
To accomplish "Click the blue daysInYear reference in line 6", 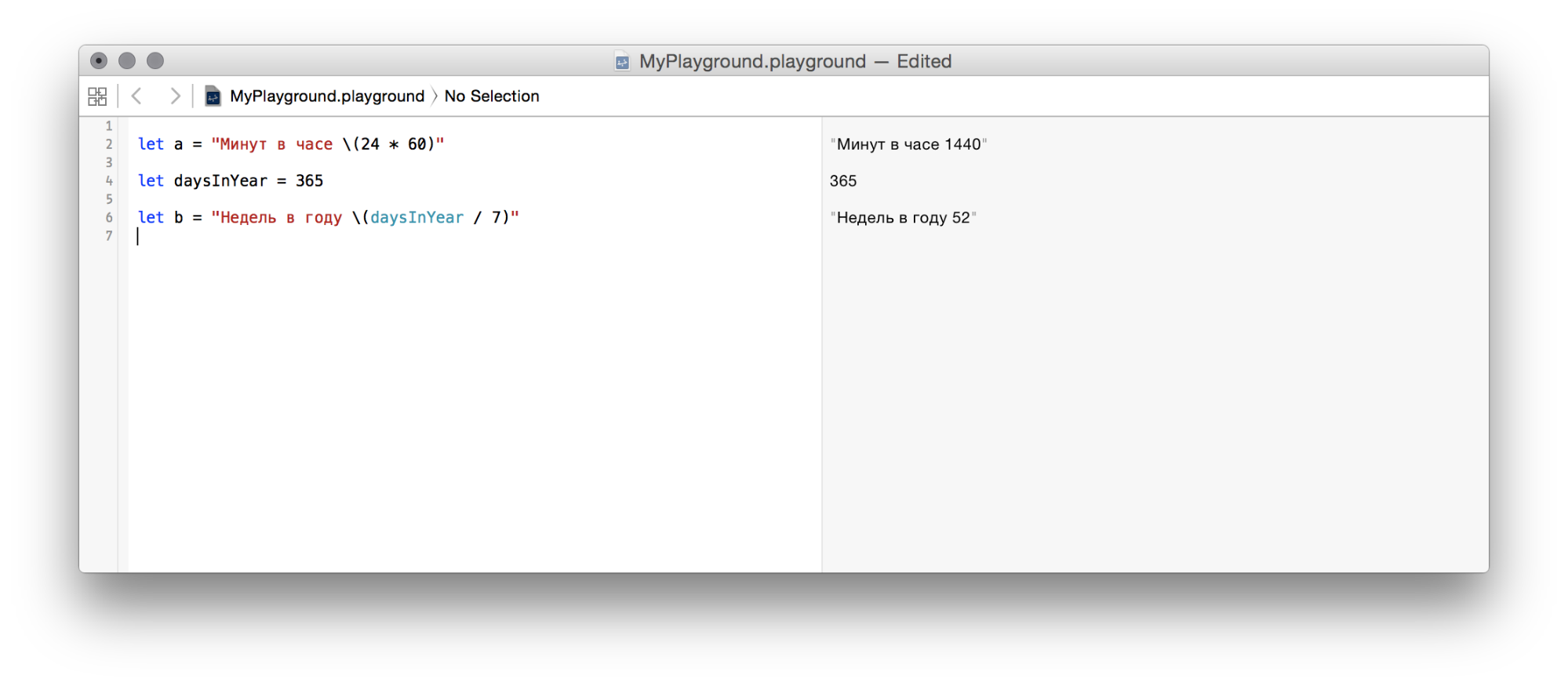I will coord(417,217).
